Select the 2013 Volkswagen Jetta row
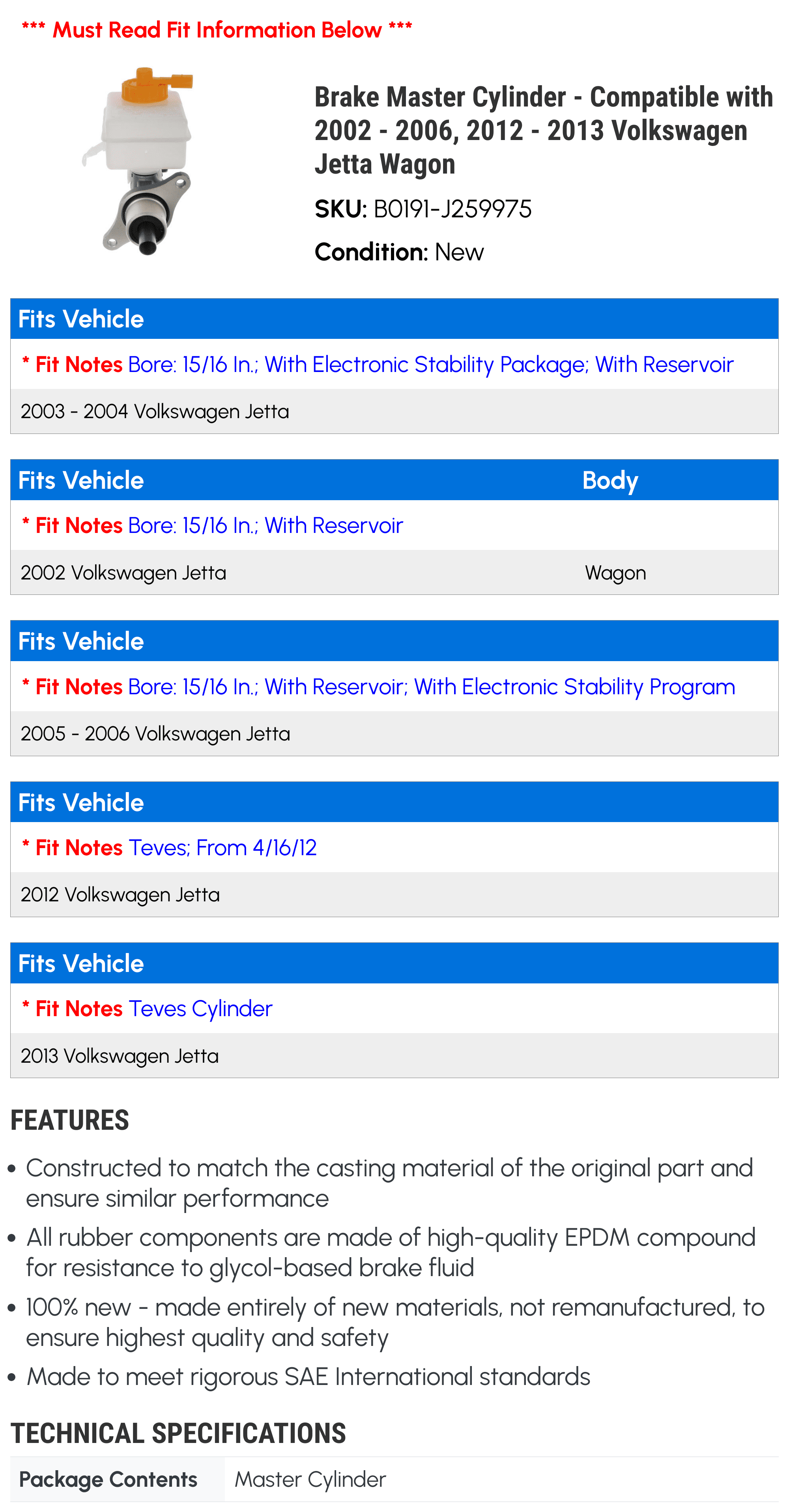This screenshot has height=1512, width=789. pos(394,1056)
